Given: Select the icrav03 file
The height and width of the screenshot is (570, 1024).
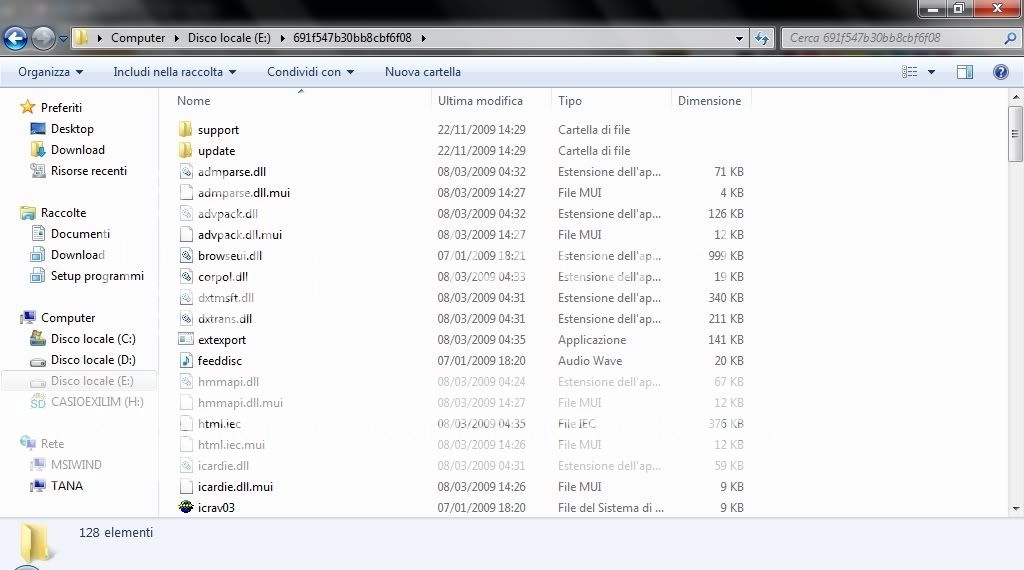Looking at the screenshot, I should tap(216, 507).
